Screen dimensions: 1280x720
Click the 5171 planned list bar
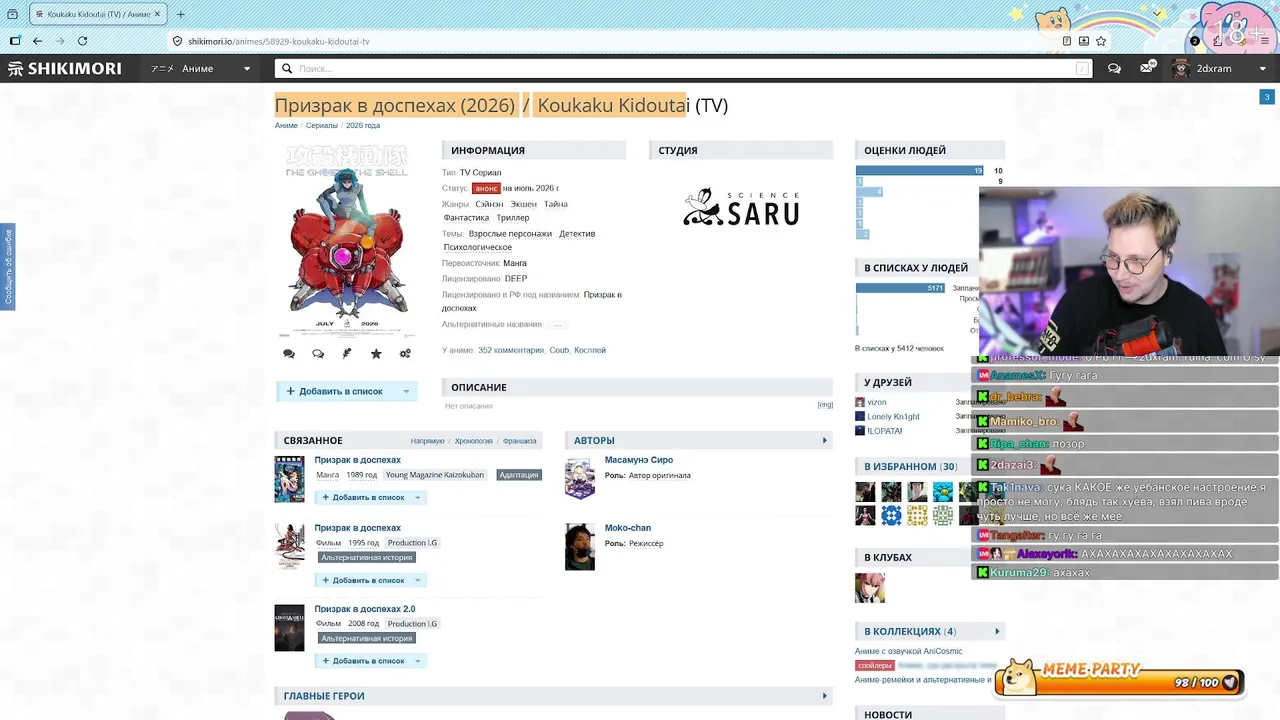(x=900, y=288)
